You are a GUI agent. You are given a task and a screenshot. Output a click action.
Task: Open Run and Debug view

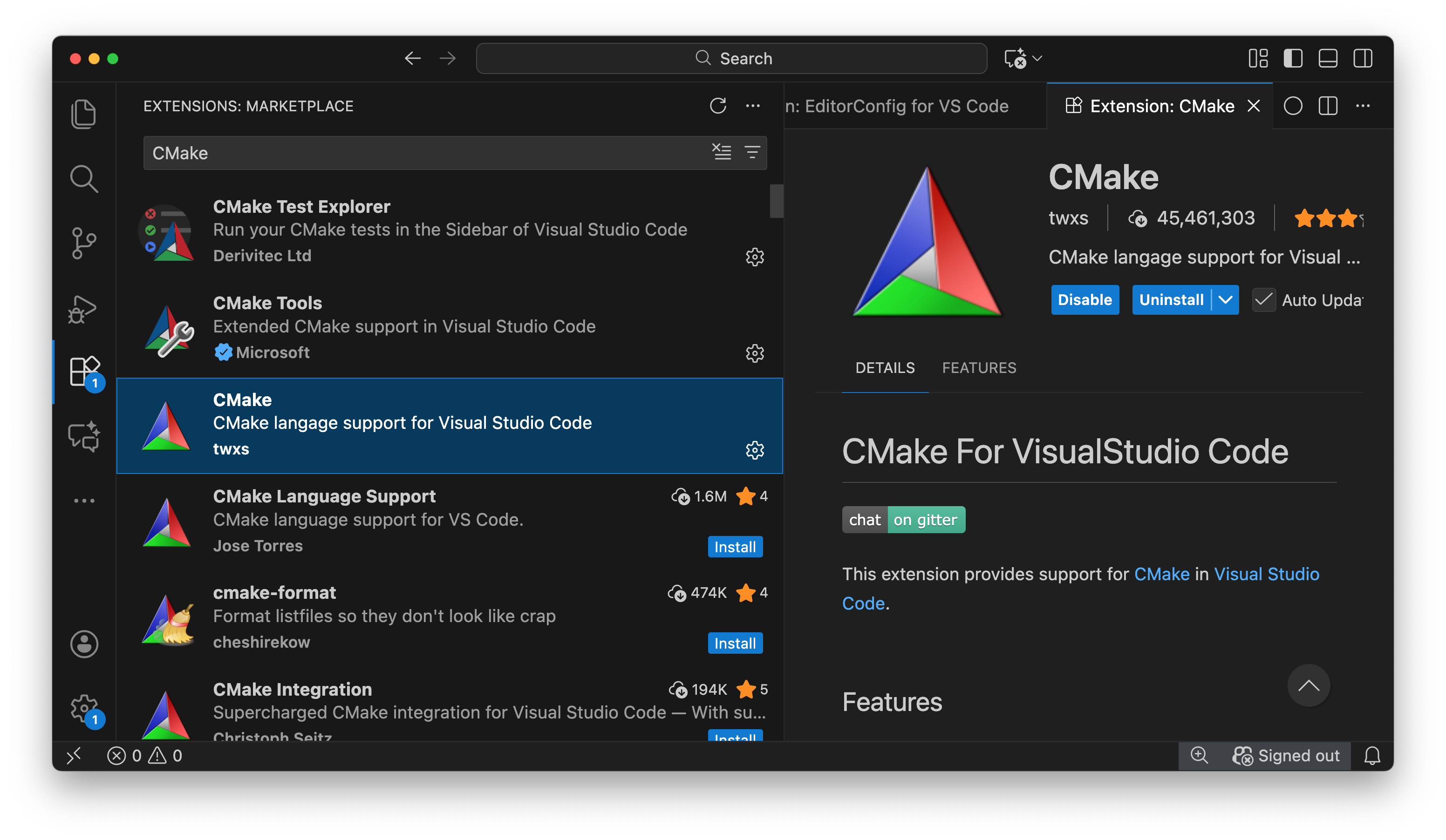point(84,309)
